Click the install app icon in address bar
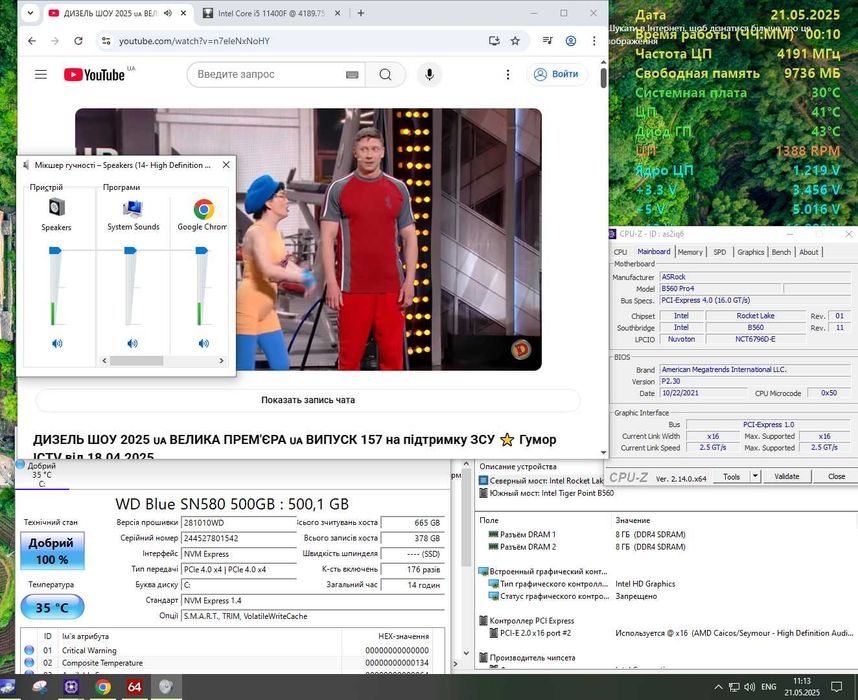The image size is (858, 700). 494,41
